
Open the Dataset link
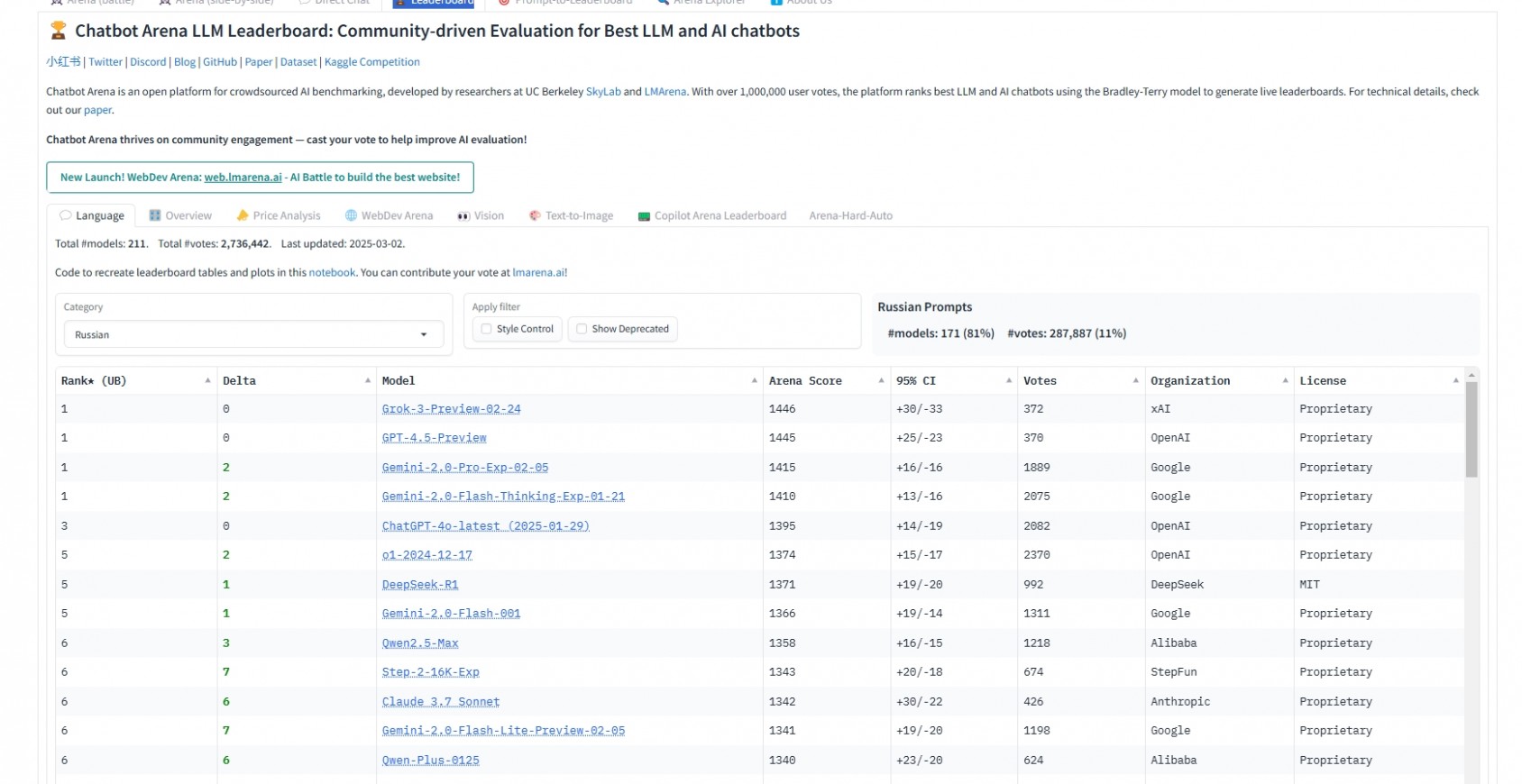coord(298,62)
